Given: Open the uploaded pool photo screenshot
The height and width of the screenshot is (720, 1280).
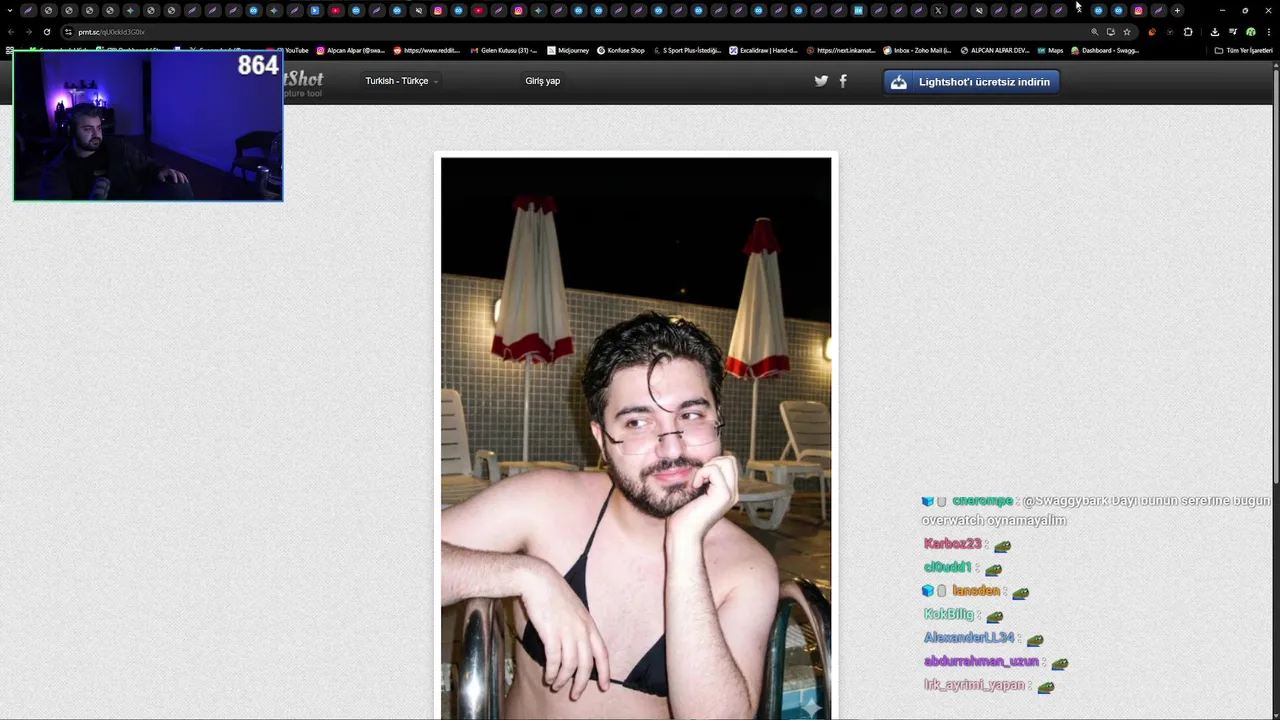Looking at the screenshot, I should click(x=636, y=438).
